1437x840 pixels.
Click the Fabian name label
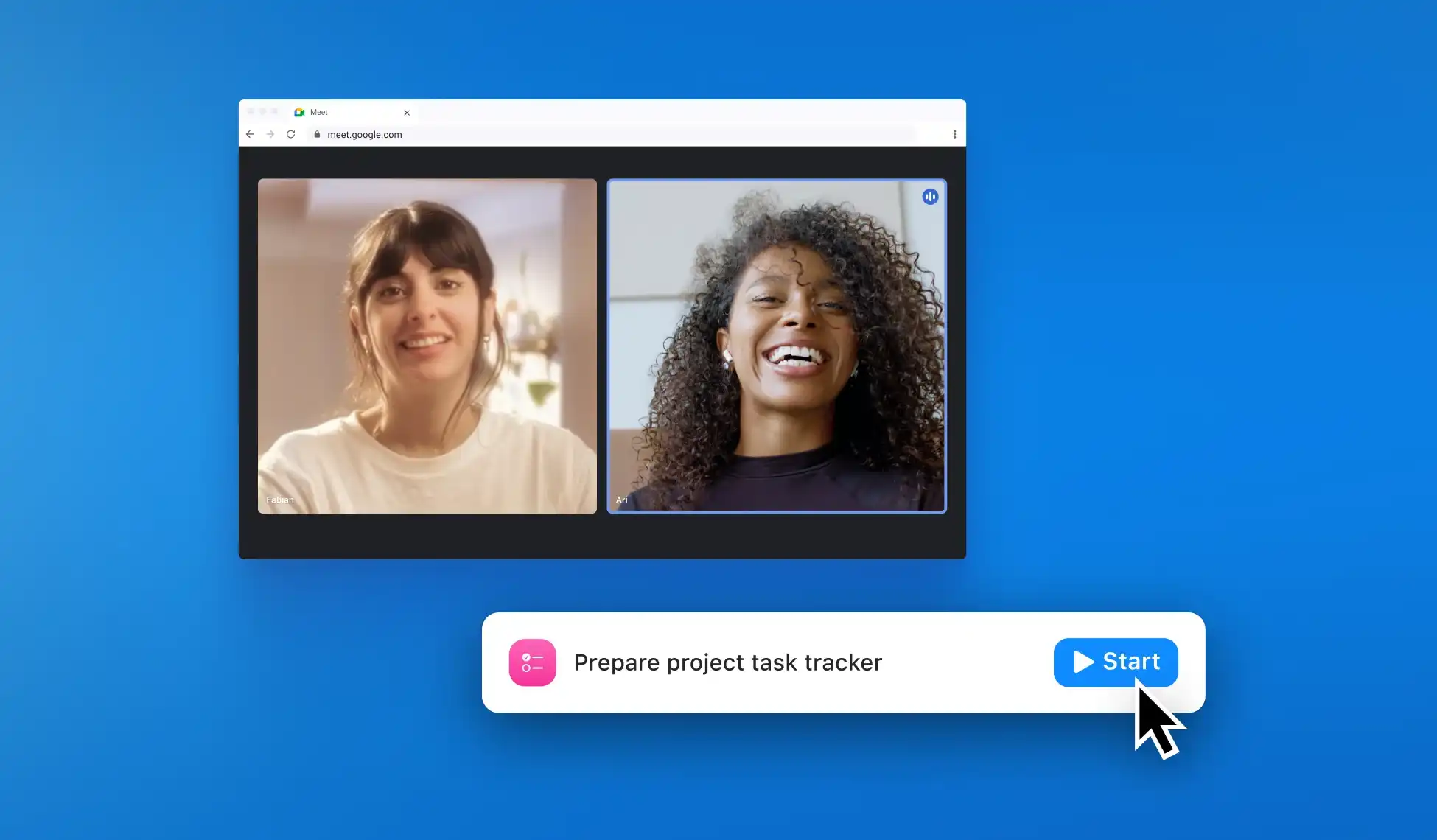click(279, 500)
